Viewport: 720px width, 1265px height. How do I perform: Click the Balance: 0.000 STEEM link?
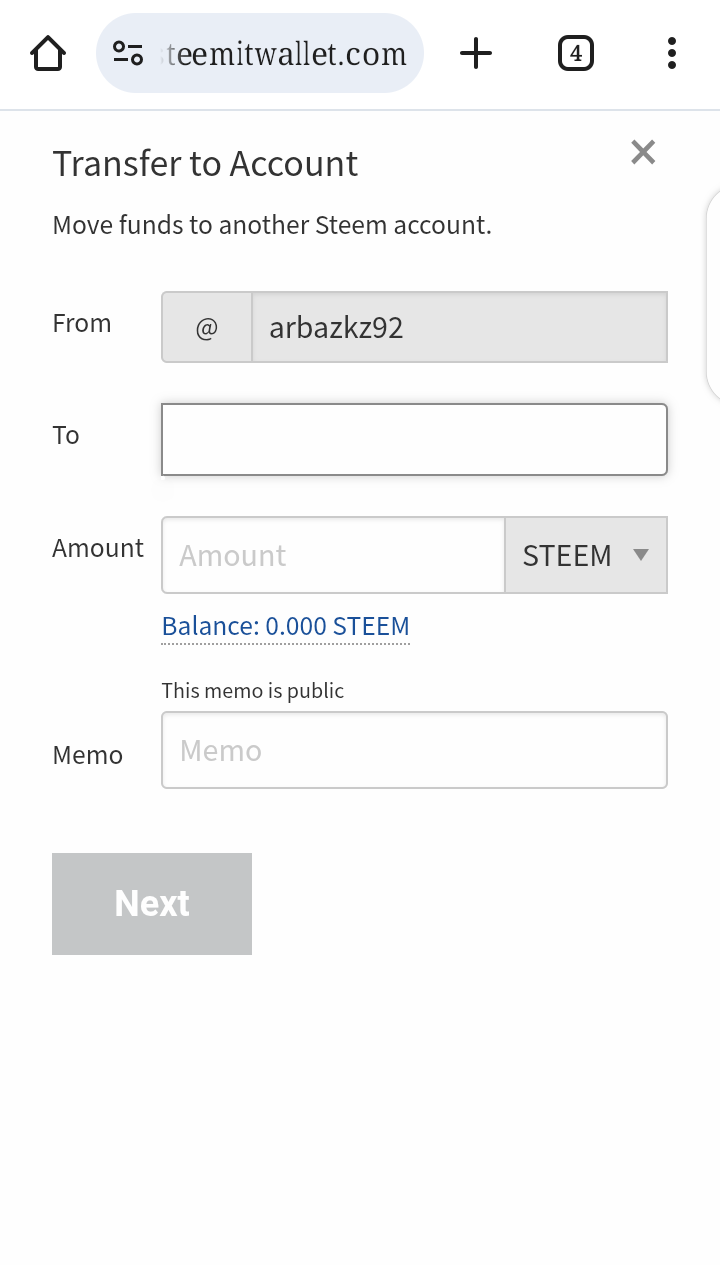click(x=285, y=626)
